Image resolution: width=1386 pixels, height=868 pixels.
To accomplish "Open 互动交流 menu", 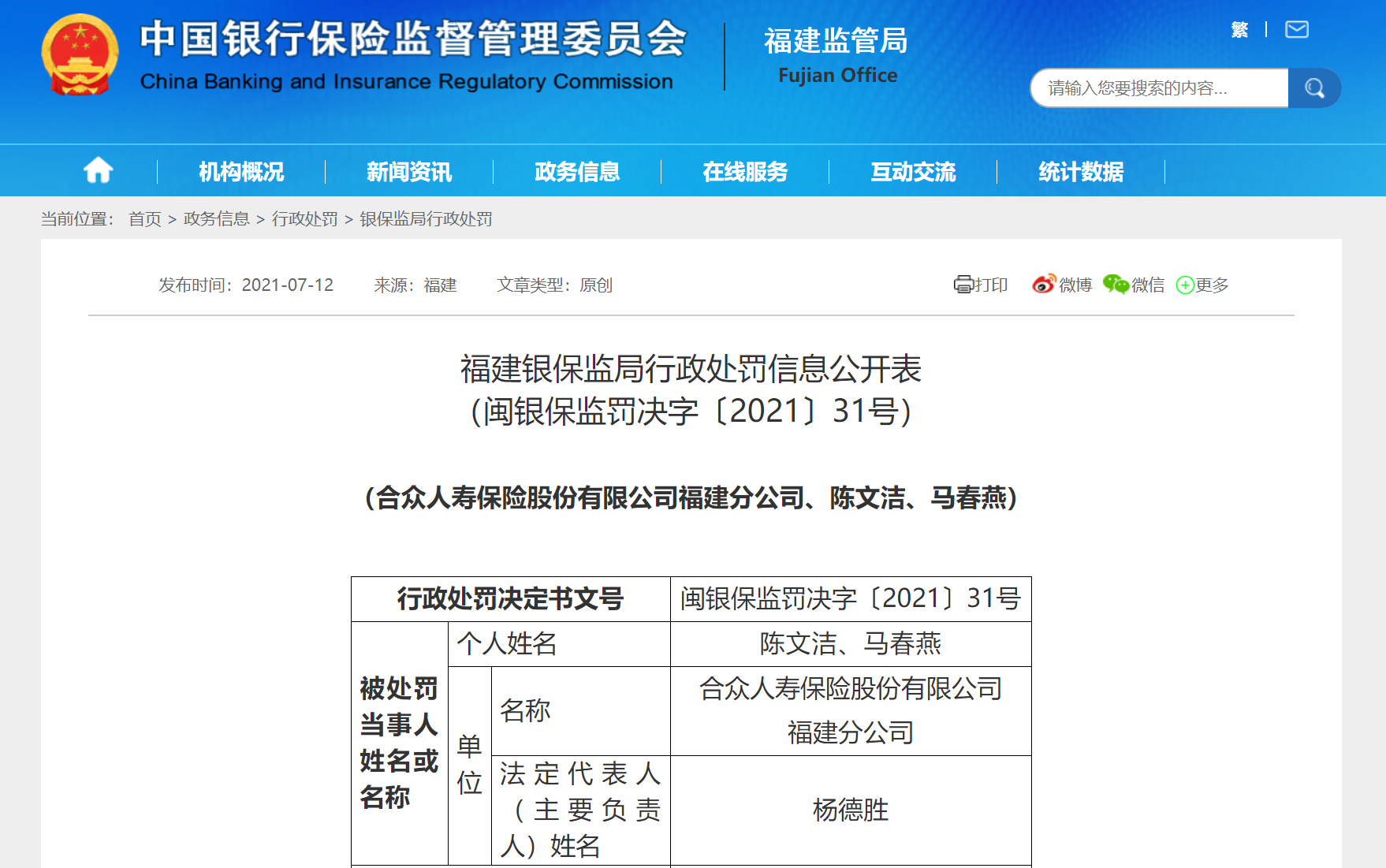I will point(913,171).
